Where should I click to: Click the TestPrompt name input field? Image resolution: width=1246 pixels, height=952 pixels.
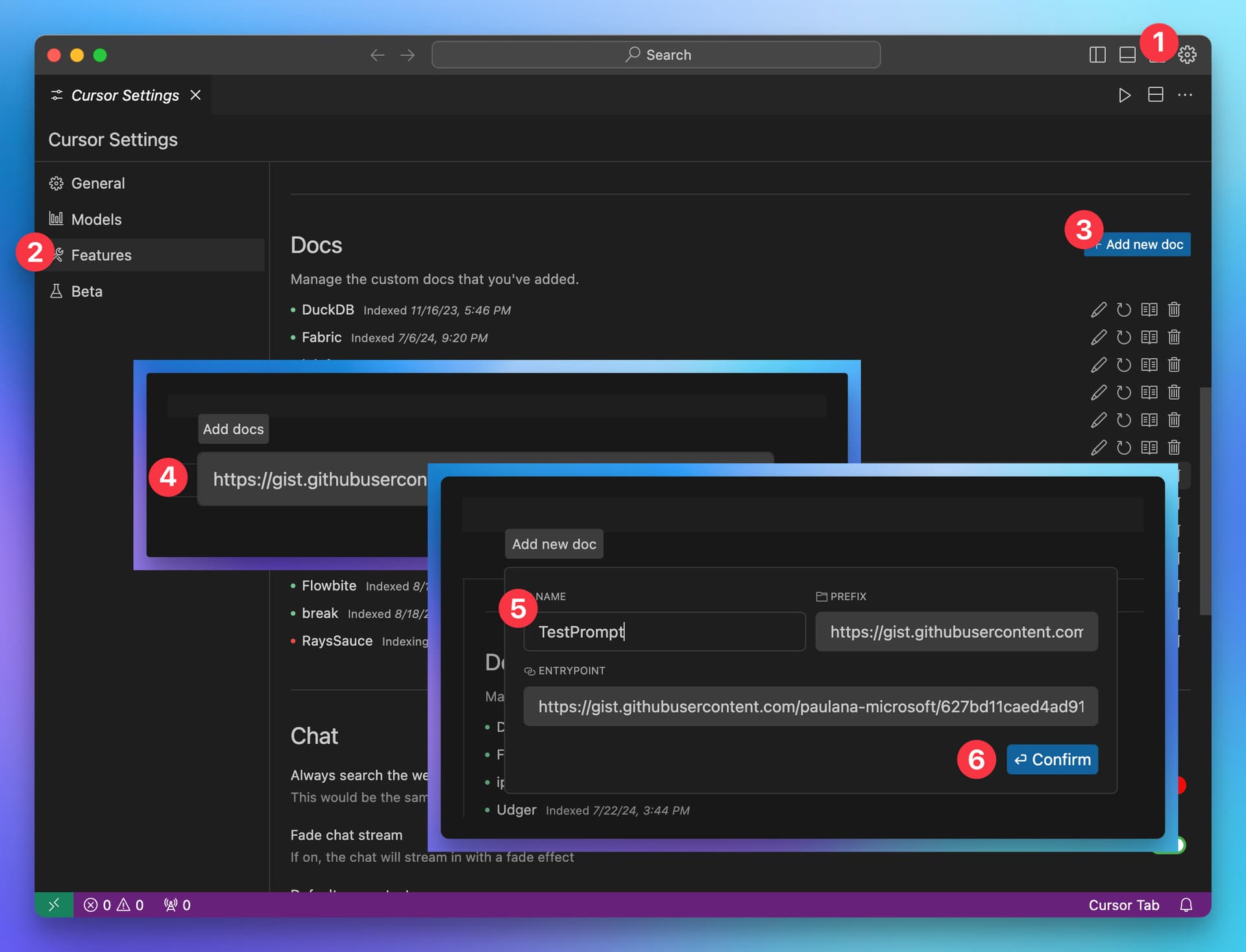[663, 631]
